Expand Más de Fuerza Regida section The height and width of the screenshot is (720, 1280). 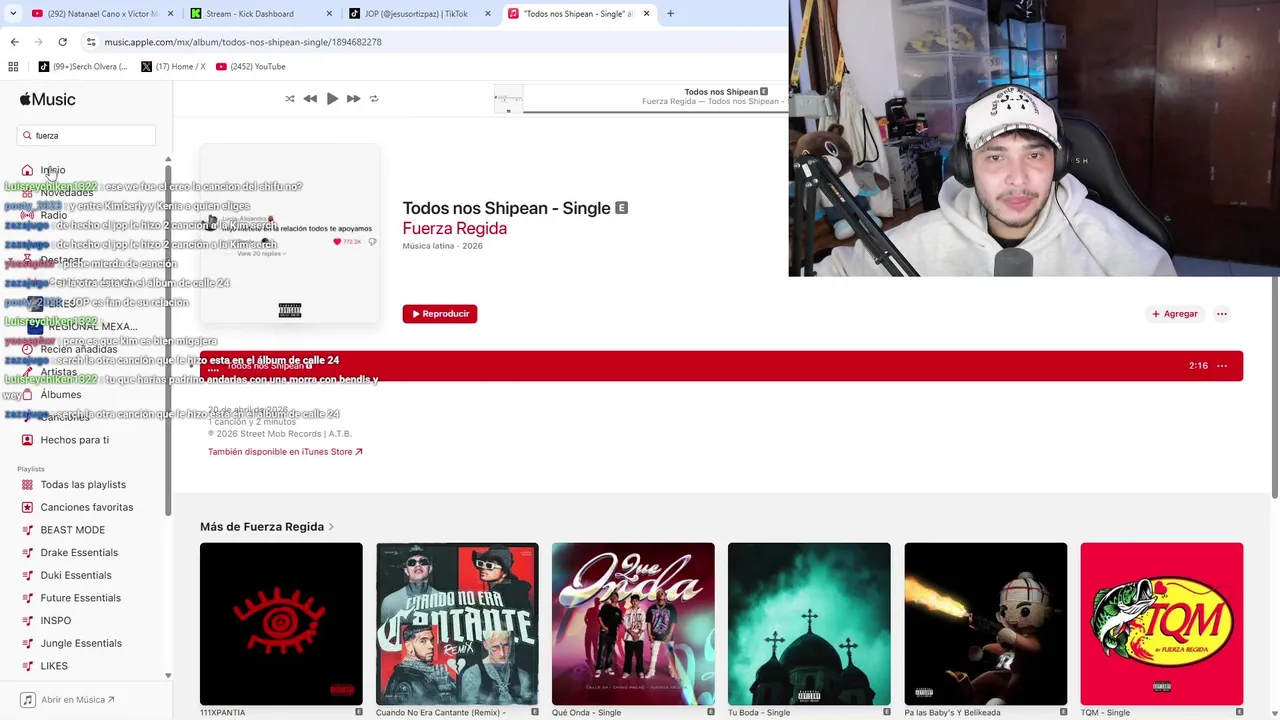[x=267, y=527]
